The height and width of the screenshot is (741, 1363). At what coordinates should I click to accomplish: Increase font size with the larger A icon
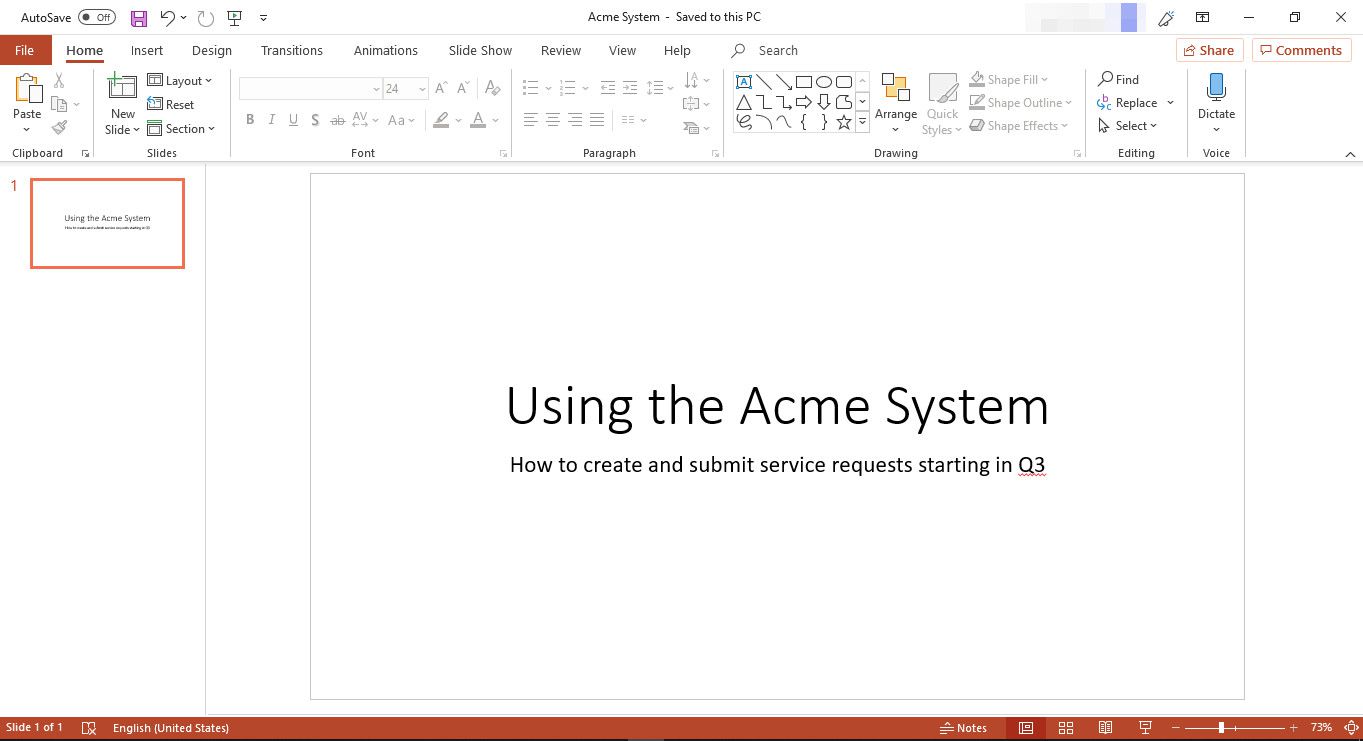(441, 89)
